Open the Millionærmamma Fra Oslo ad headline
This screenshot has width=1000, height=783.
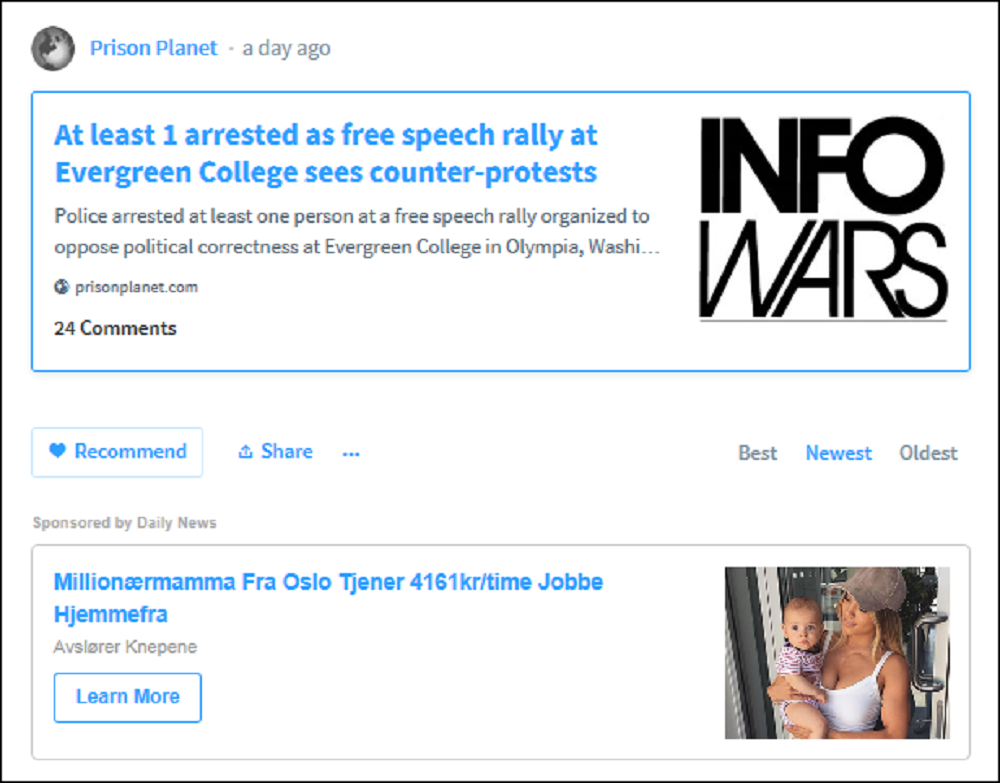coord(328,597)
